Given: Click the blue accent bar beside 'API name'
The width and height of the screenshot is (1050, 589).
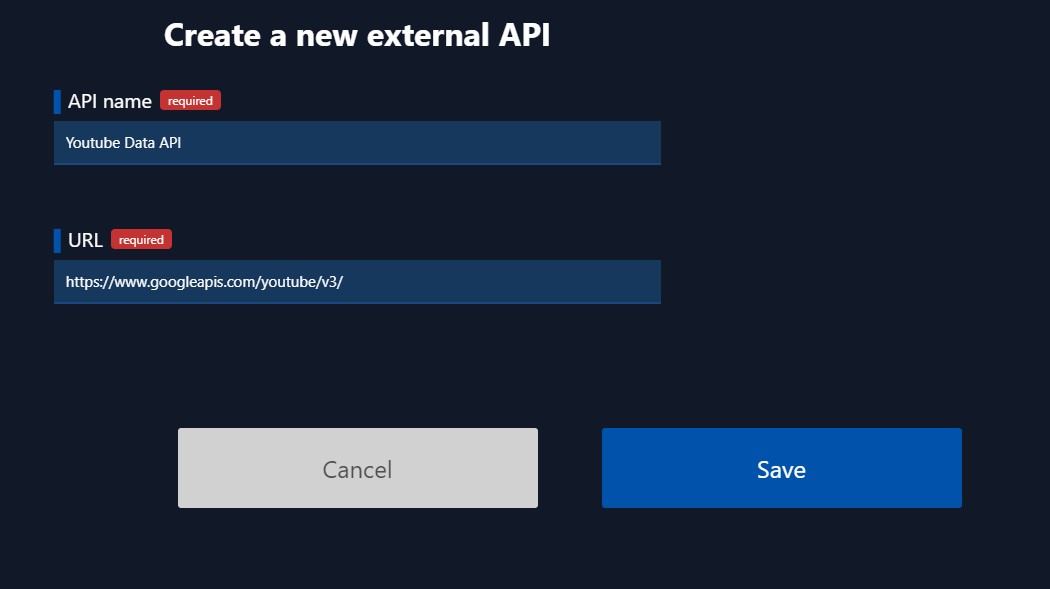Looking at the screenshot, I should pyautogui.click(x=57, y=100).
